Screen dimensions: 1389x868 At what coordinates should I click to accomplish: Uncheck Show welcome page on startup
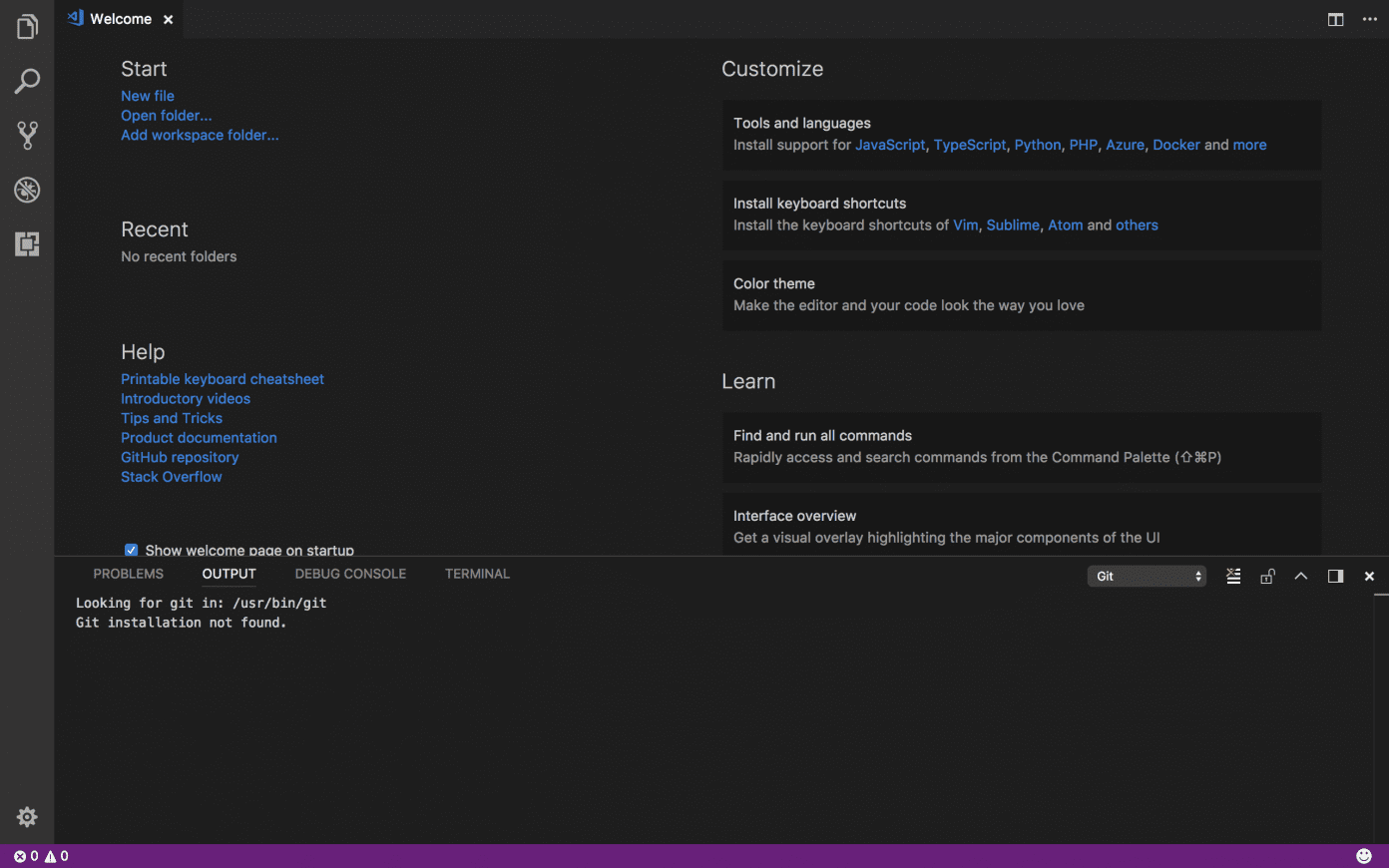[131, 550]
